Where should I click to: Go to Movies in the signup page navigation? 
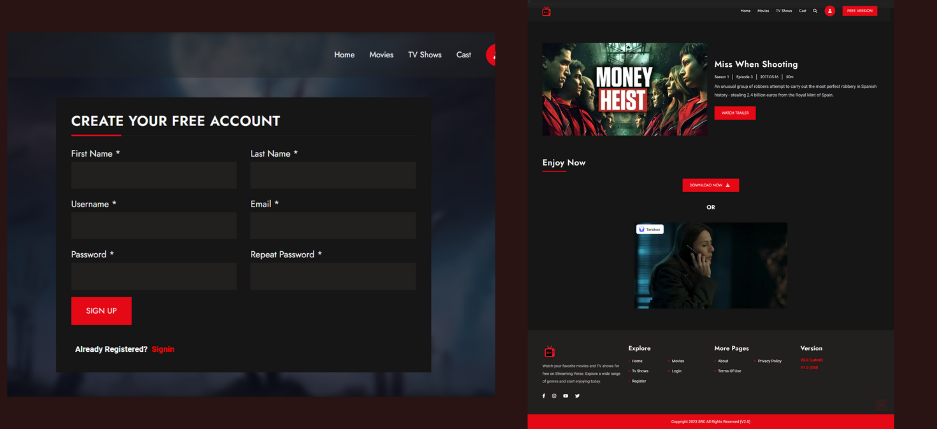(x=381, y=55)
